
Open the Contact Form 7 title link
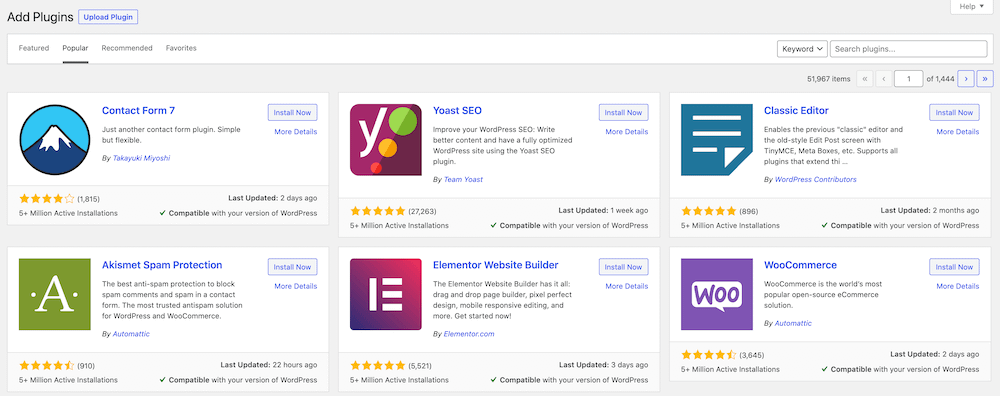click(138, 110)
